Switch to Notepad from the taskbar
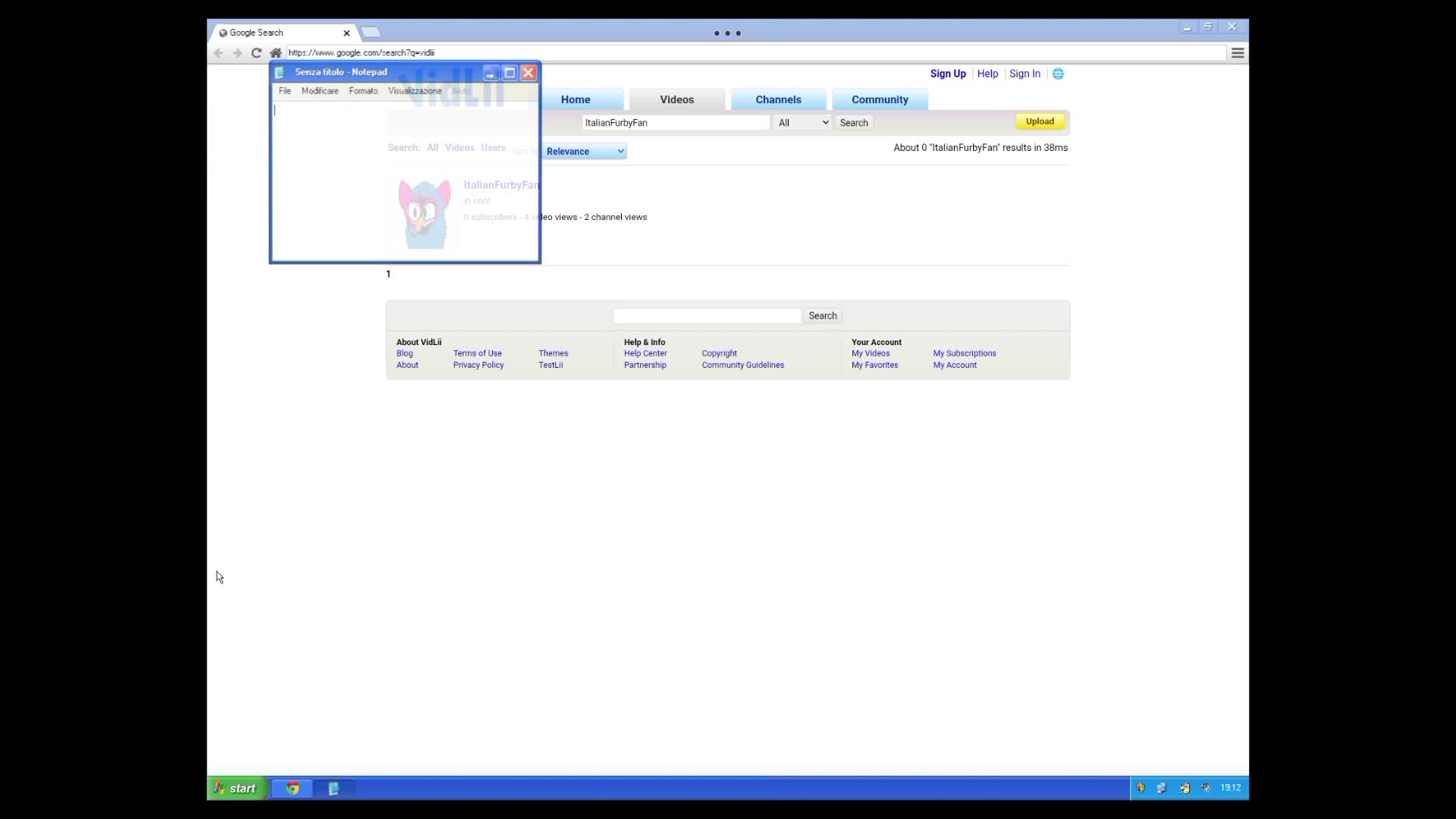Image resolution: width=1456 pixels, height=819 pixels. [x=334, y=788]
